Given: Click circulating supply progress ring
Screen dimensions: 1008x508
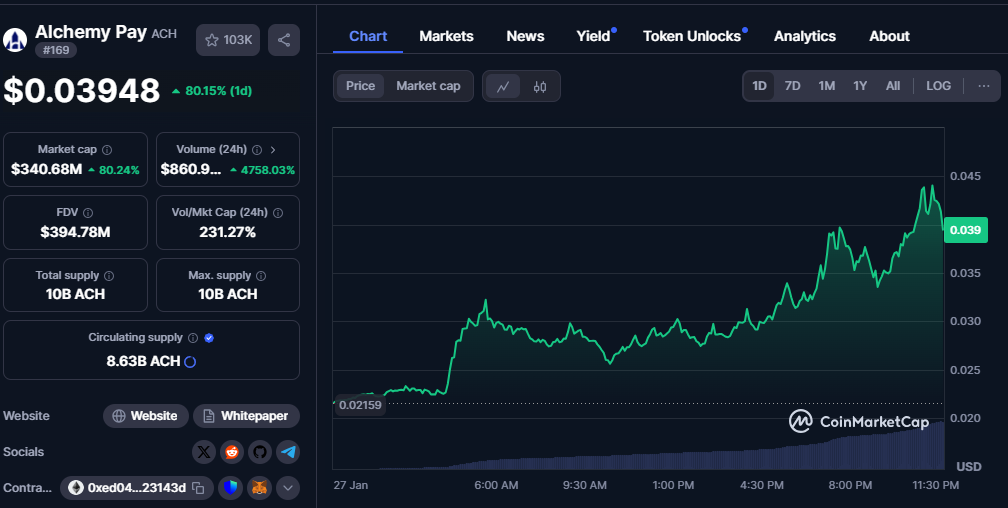Looking at the screenshot, I should (x=190, y=362).
